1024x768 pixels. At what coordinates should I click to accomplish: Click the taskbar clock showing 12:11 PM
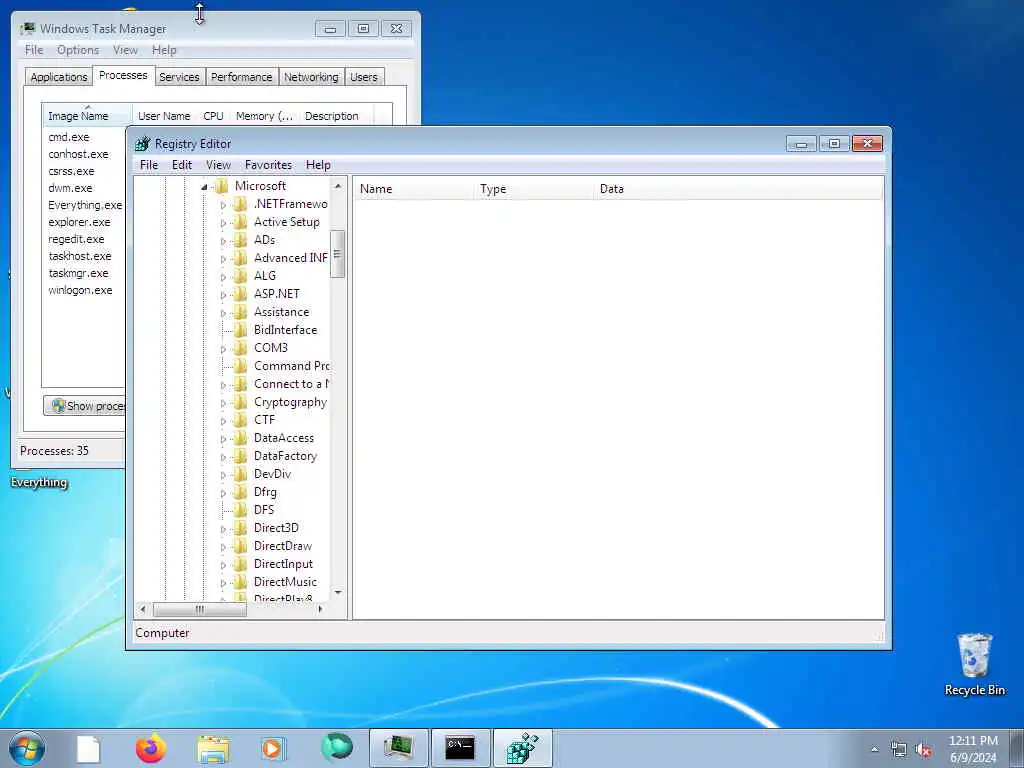[x=973, y=749]
